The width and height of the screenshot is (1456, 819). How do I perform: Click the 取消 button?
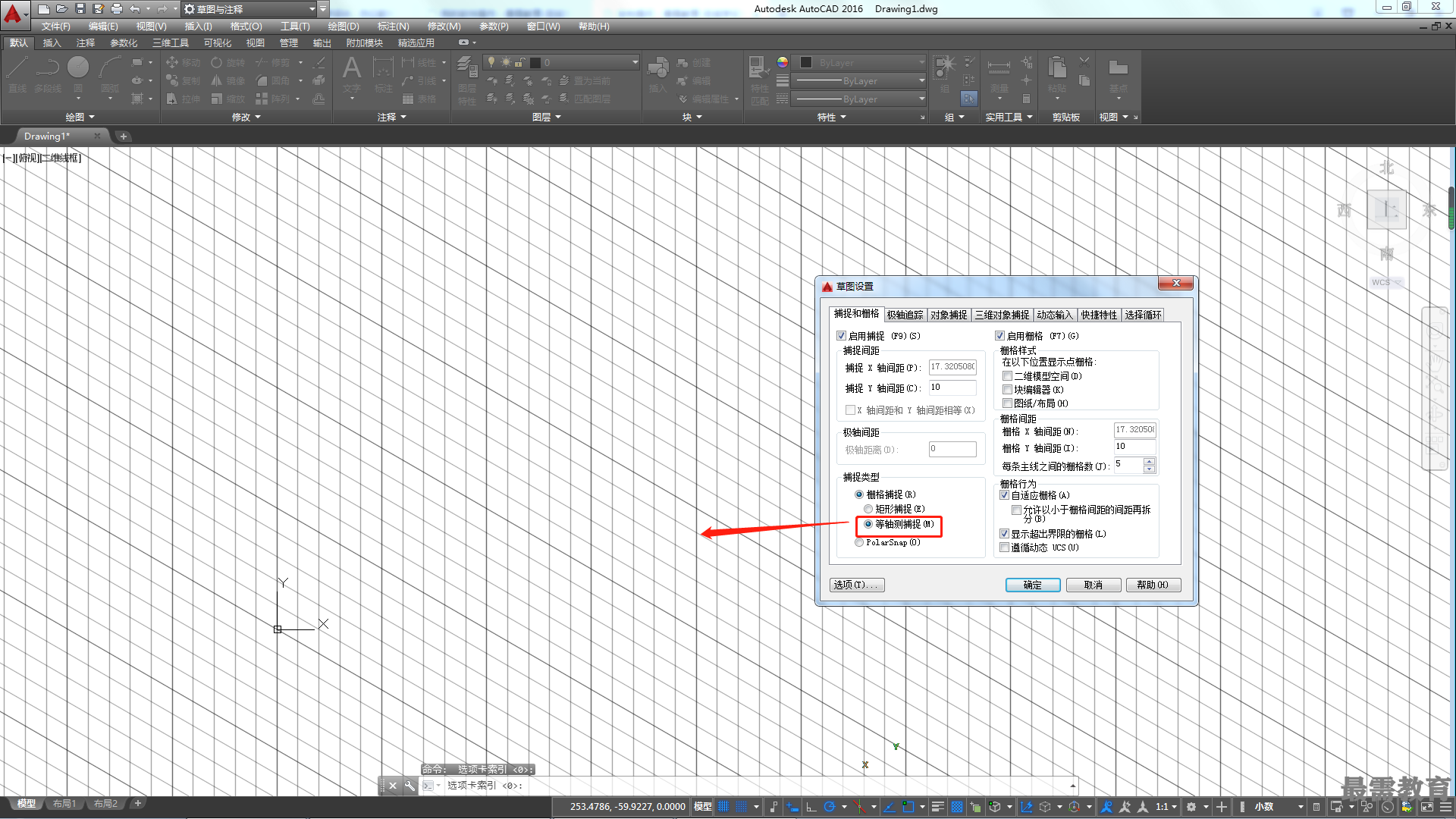pyautogui.click(x=1094, y=585)
